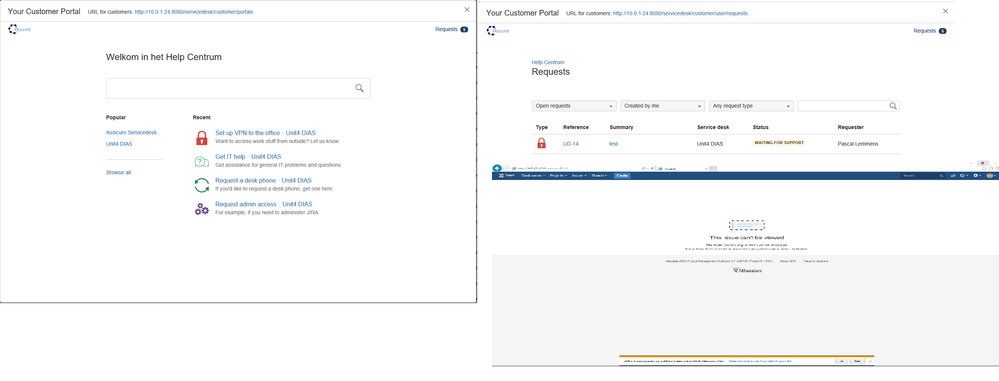Screen dimensions: 999x381
Task: Click the green arrows icon for desk phone request
Action: pyautogui.click(x=201, y=185)
